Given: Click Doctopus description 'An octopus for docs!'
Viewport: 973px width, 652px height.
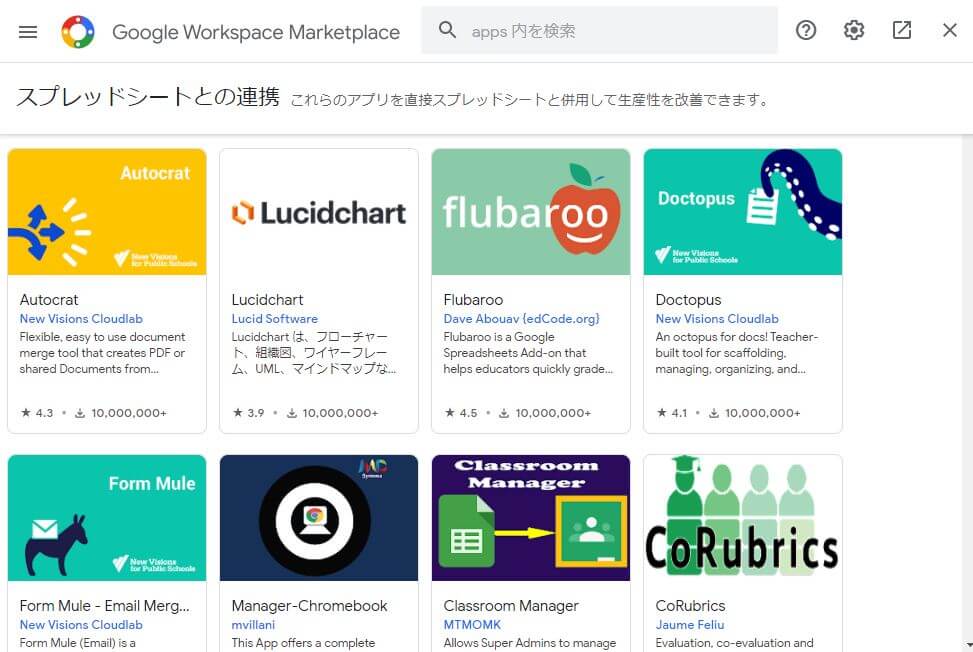Looking at the screenshot, I should [x=737, y=353].
